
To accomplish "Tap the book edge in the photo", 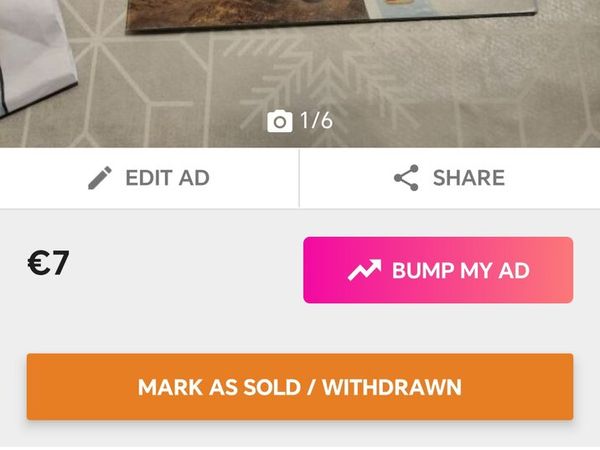I will point(329,21).
